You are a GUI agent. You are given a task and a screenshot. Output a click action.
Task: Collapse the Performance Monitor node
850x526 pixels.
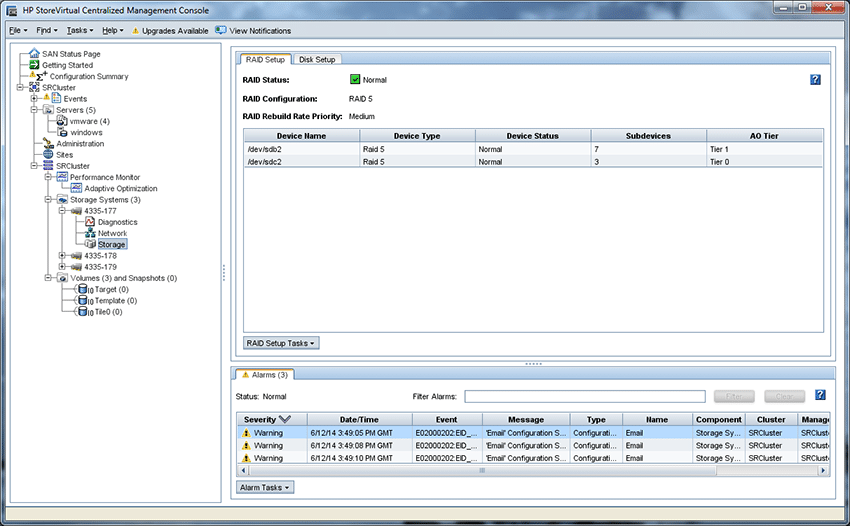[x=48, y=177]
